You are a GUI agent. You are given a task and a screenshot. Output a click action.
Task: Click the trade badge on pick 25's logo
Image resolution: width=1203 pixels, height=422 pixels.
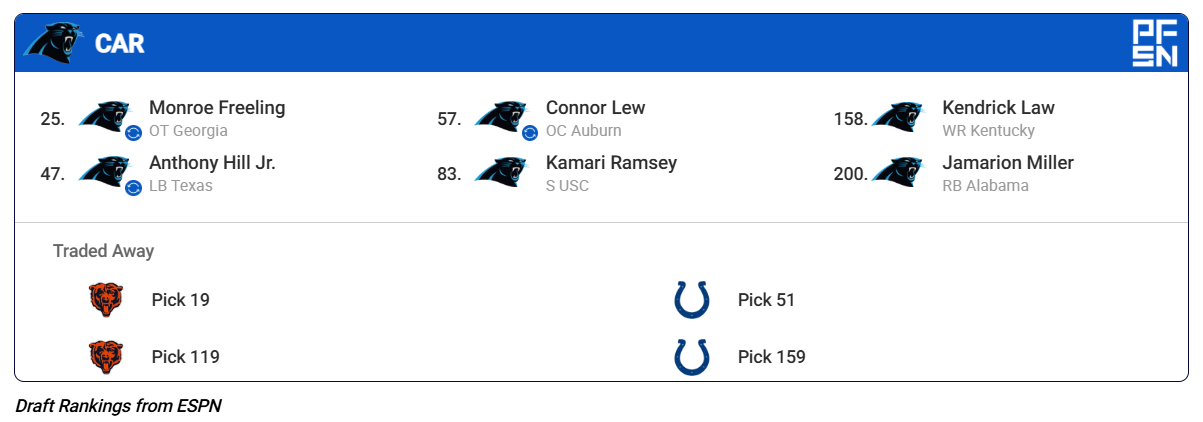[133, 132]
